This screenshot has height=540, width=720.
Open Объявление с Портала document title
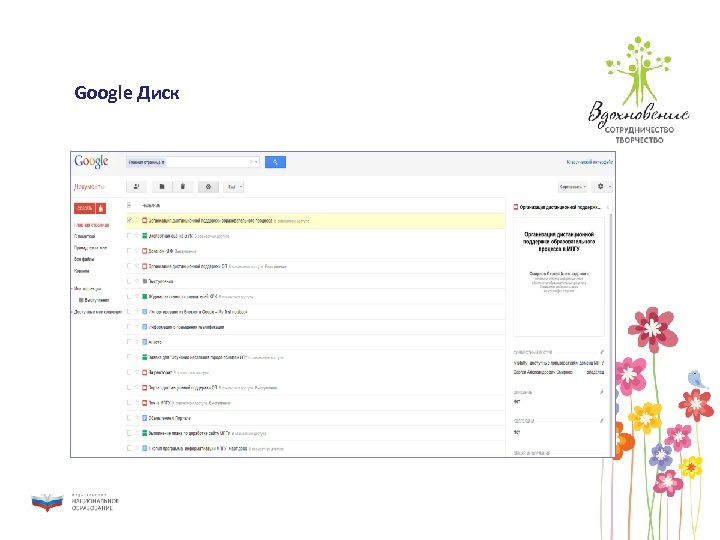coord(169,418)
